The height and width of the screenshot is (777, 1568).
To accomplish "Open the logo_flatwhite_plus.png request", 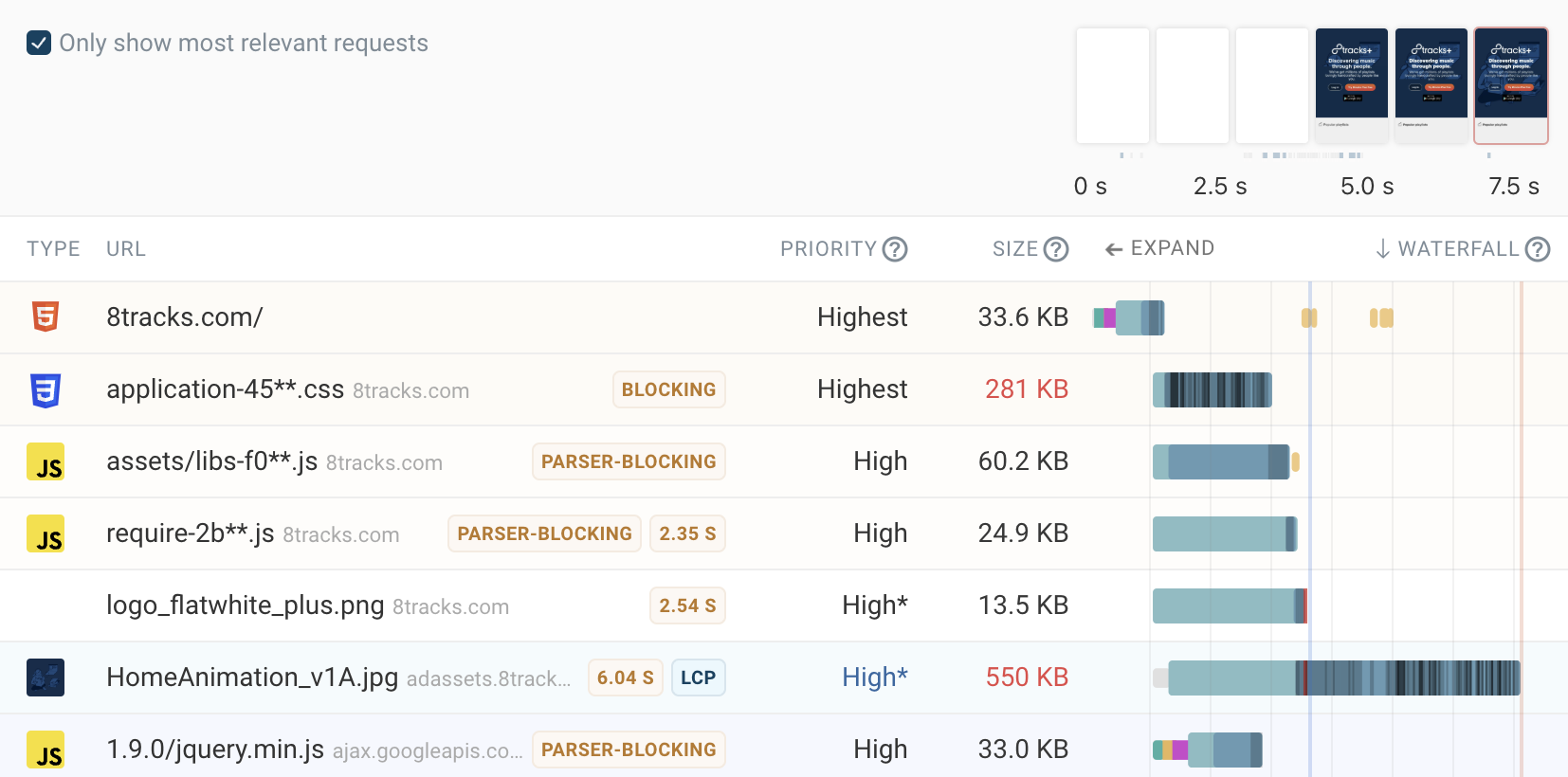I will point(784,605).
